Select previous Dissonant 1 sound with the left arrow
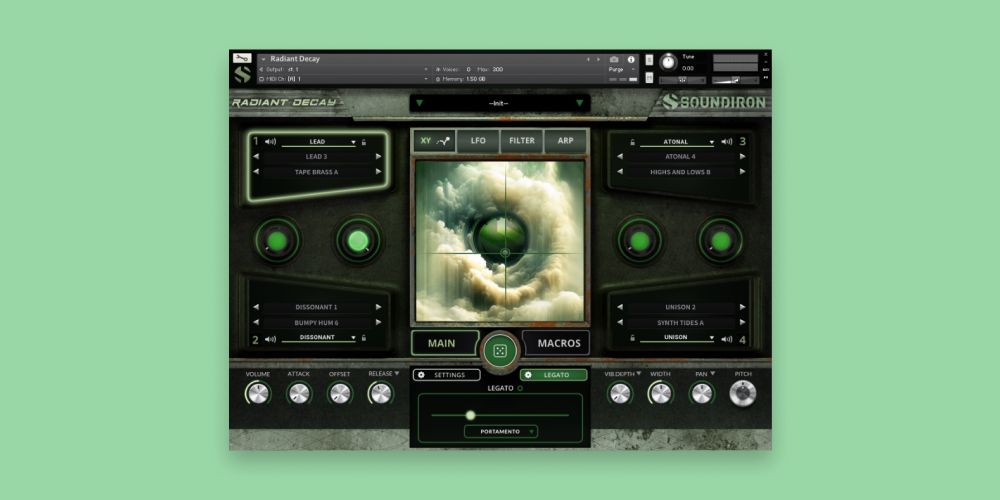Image resolution: width=1000 pixels, height=500 pixels. point(256,307)
